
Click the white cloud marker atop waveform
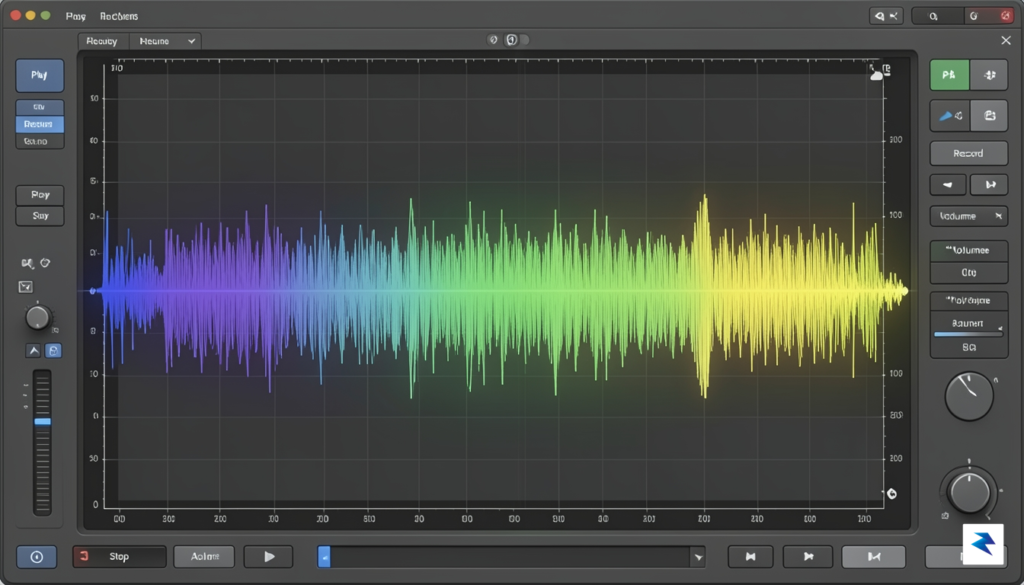click(x=876, y=75)
